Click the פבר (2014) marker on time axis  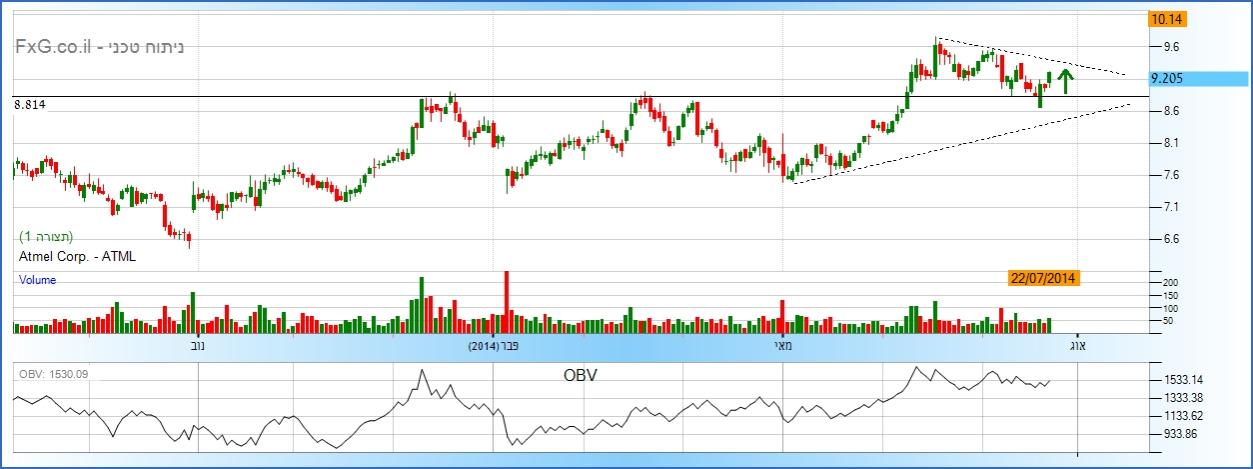tap(500, 347)
